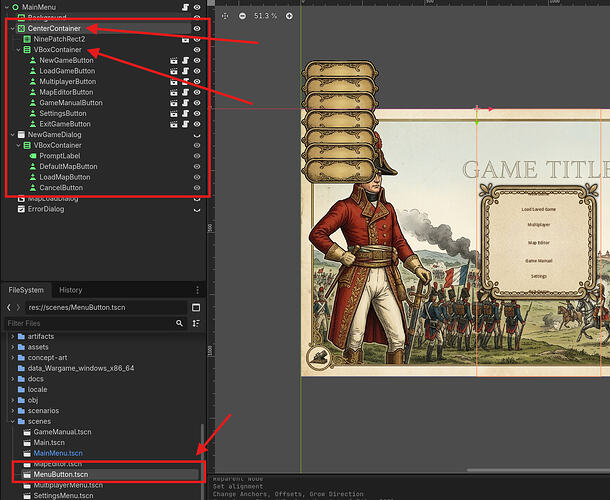Open the script icon on MainMenu node
Screen dimensions: 610x500
pyautogui.click(x=186, y=7)
